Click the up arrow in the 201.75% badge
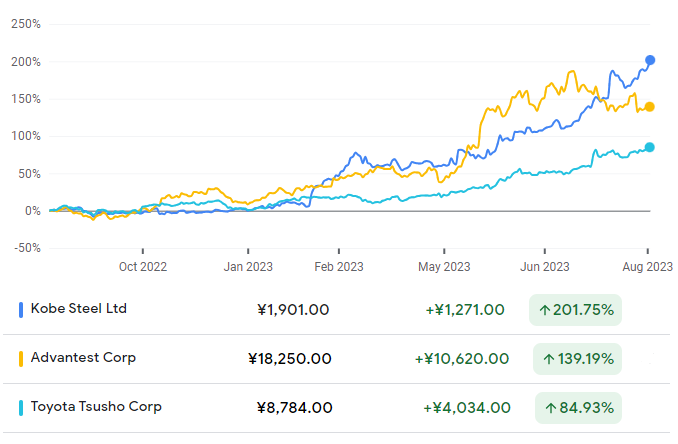The width and height of the screenshot is (678, 444). point(545,310)
